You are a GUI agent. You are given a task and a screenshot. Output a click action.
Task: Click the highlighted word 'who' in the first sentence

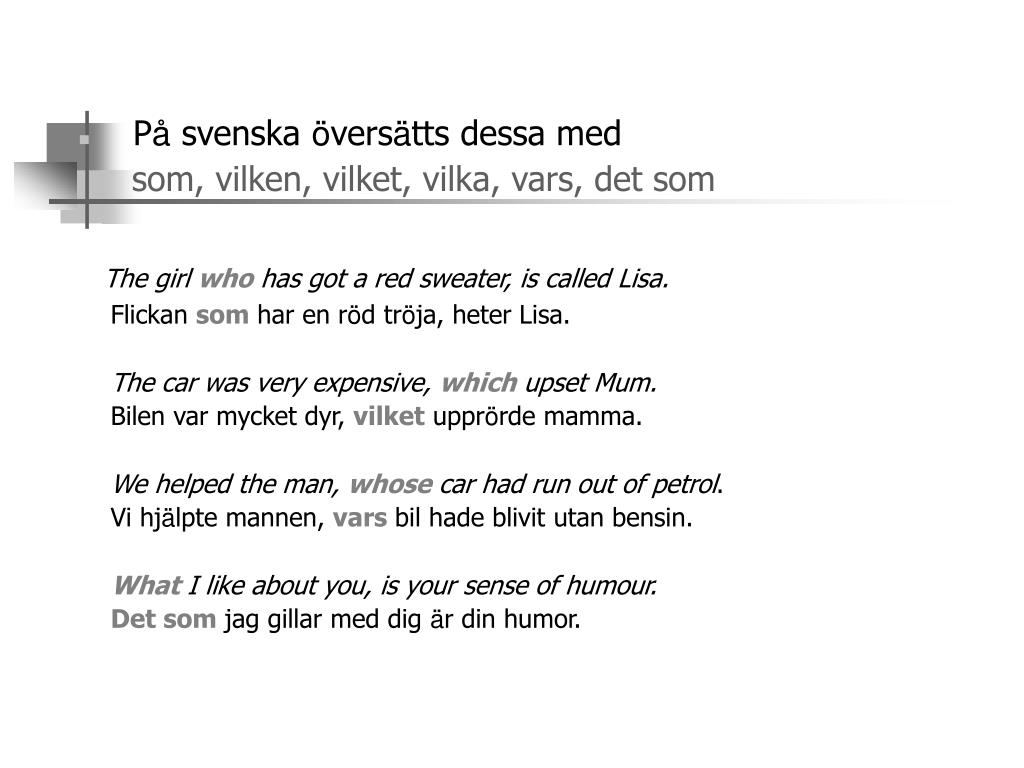[x=227, y=279]
